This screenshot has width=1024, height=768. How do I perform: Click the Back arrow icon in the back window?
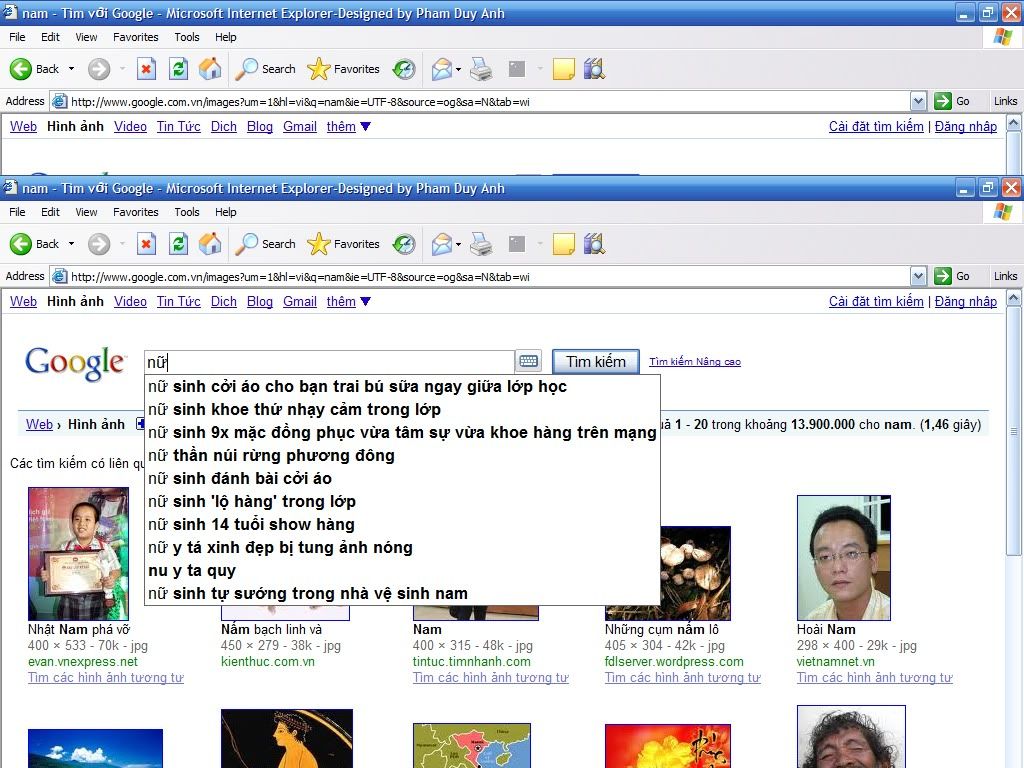[x=20, y=69]
